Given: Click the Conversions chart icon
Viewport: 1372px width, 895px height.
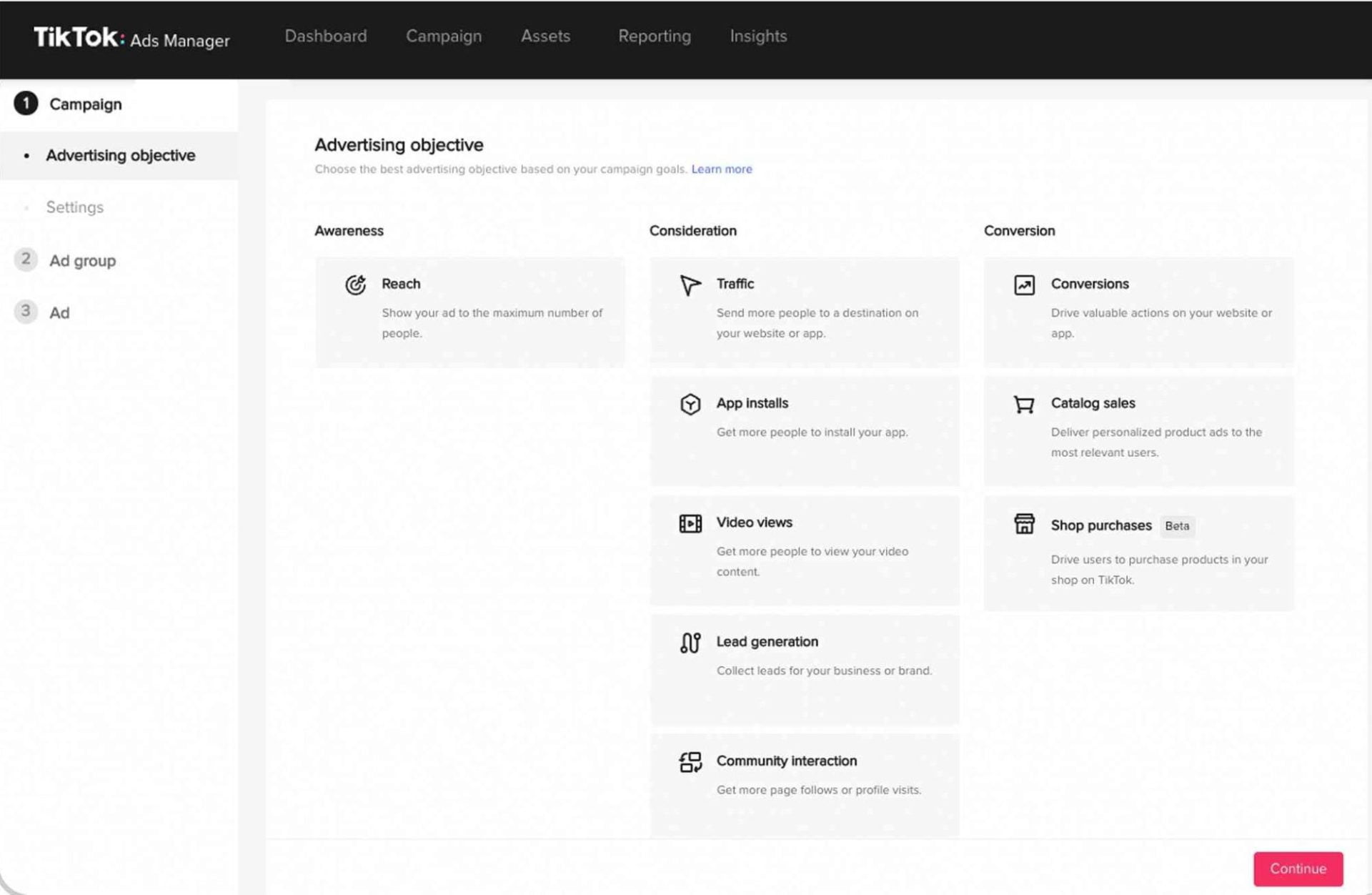Looking at the screenshot, I should coord(1024,285).
